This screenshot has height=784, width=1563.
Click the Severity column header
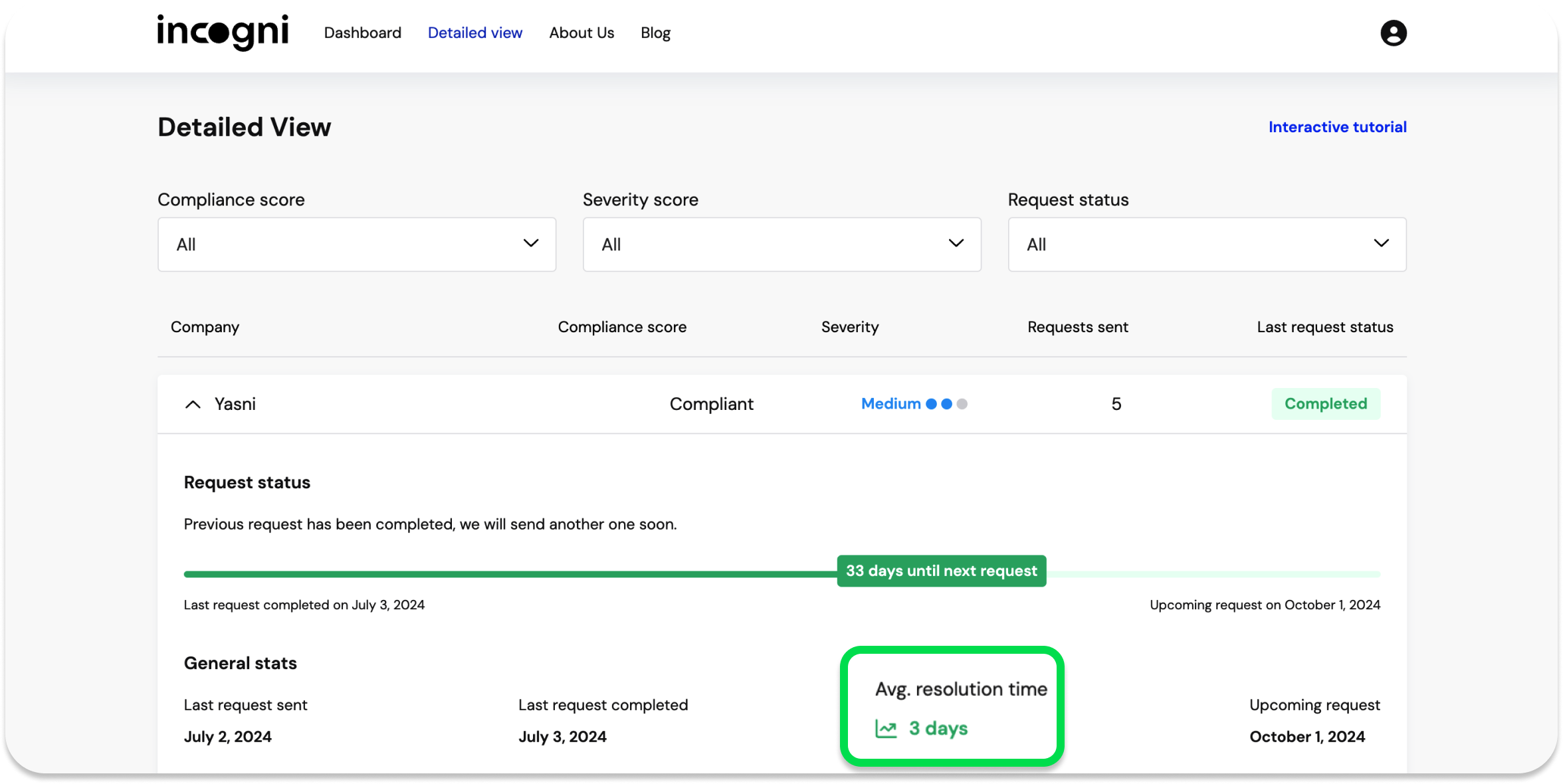coord(849,327)
